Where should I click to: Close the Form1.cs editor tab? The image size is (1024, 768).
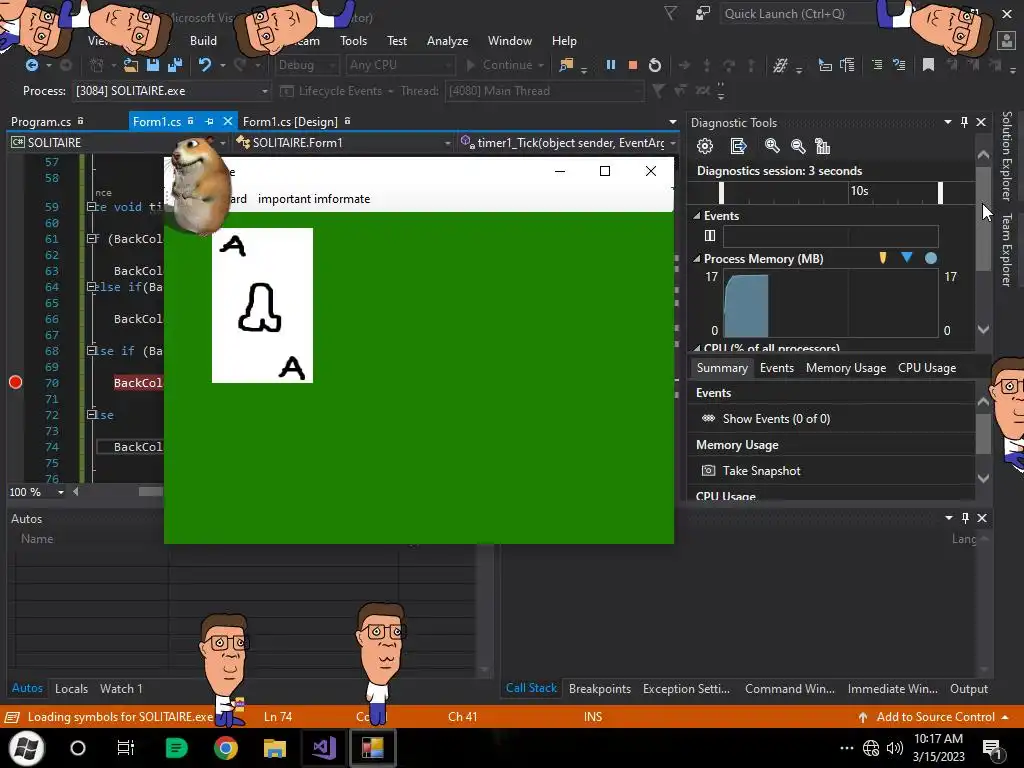pos(227,121)
